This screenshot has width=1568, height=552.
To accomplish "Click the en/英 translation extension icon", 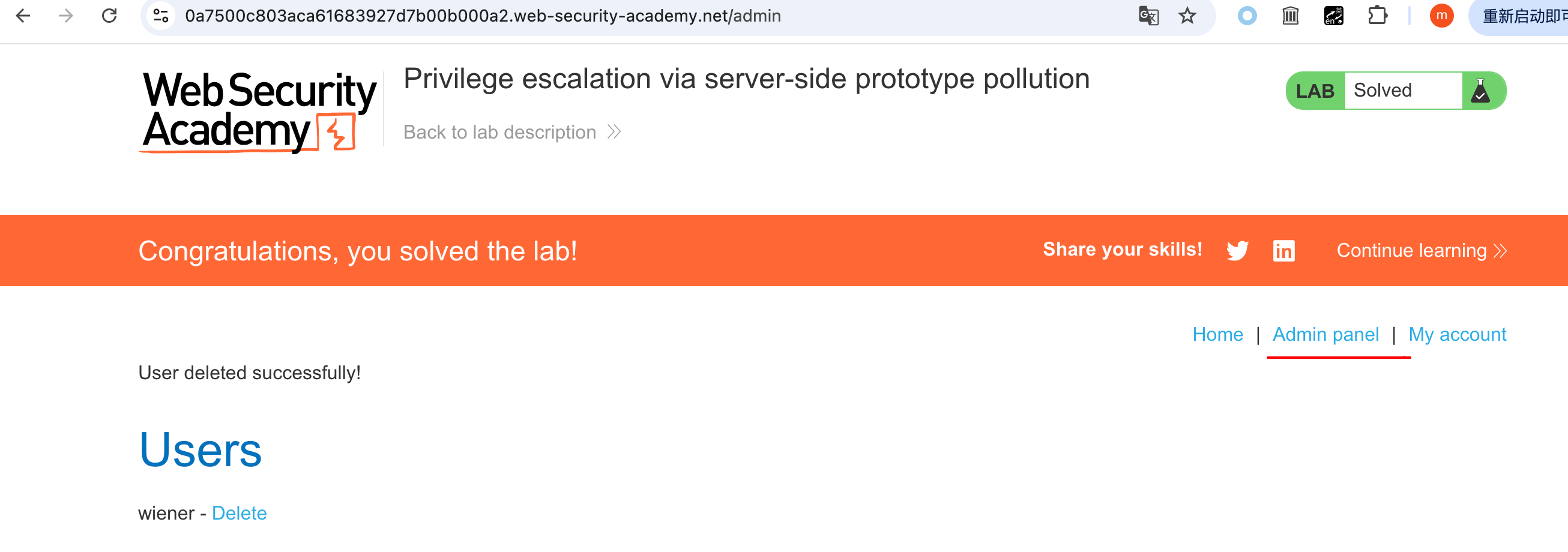I will point(1334,16).
